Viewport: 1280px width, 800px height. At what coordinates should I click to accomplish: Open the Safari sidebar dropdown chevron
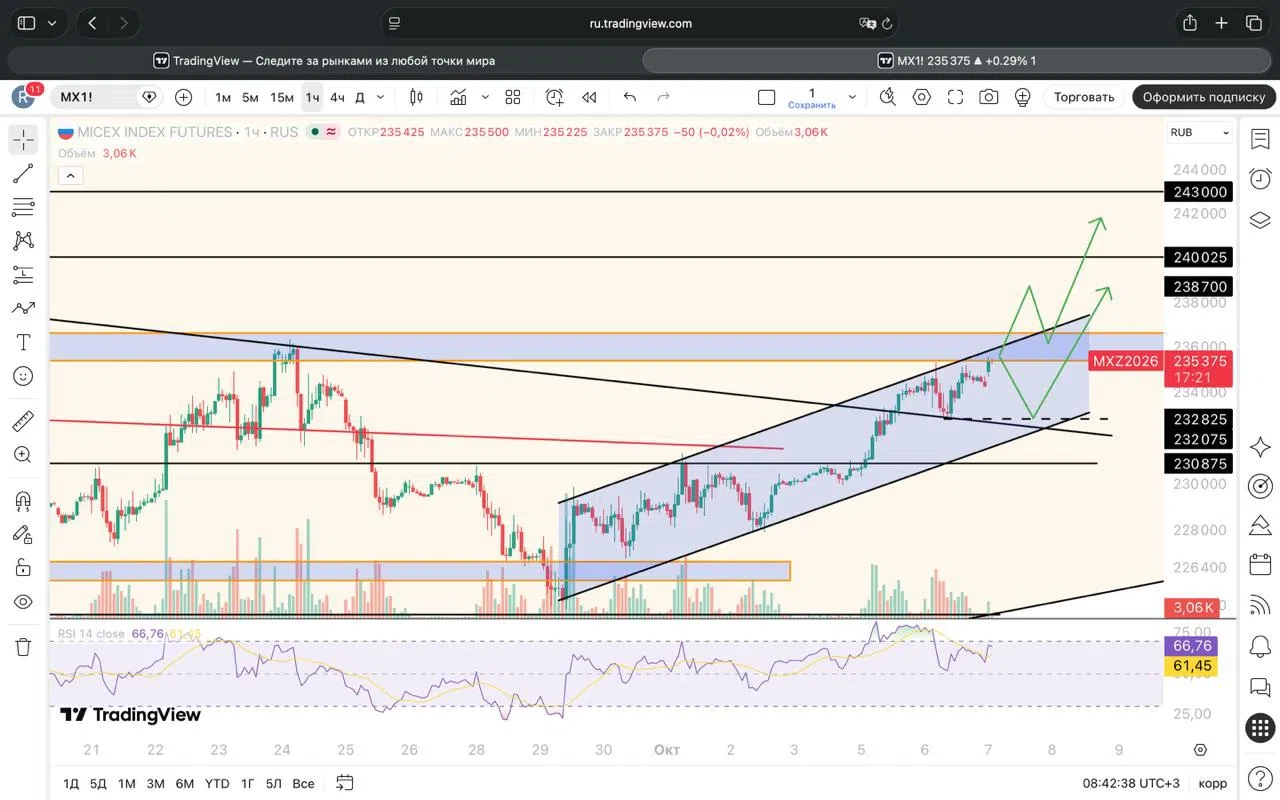click(x=51, y=23)
